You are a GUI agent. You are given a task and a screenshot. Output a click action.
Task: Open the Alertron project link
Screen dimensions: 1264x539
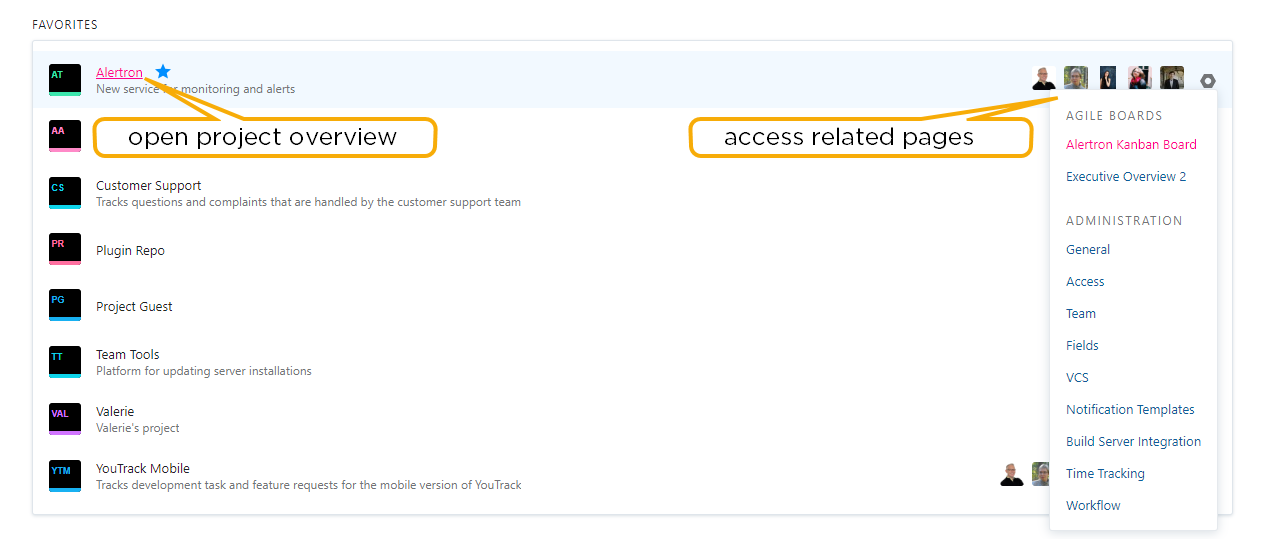pyautogui.click(x=119, y=73)
